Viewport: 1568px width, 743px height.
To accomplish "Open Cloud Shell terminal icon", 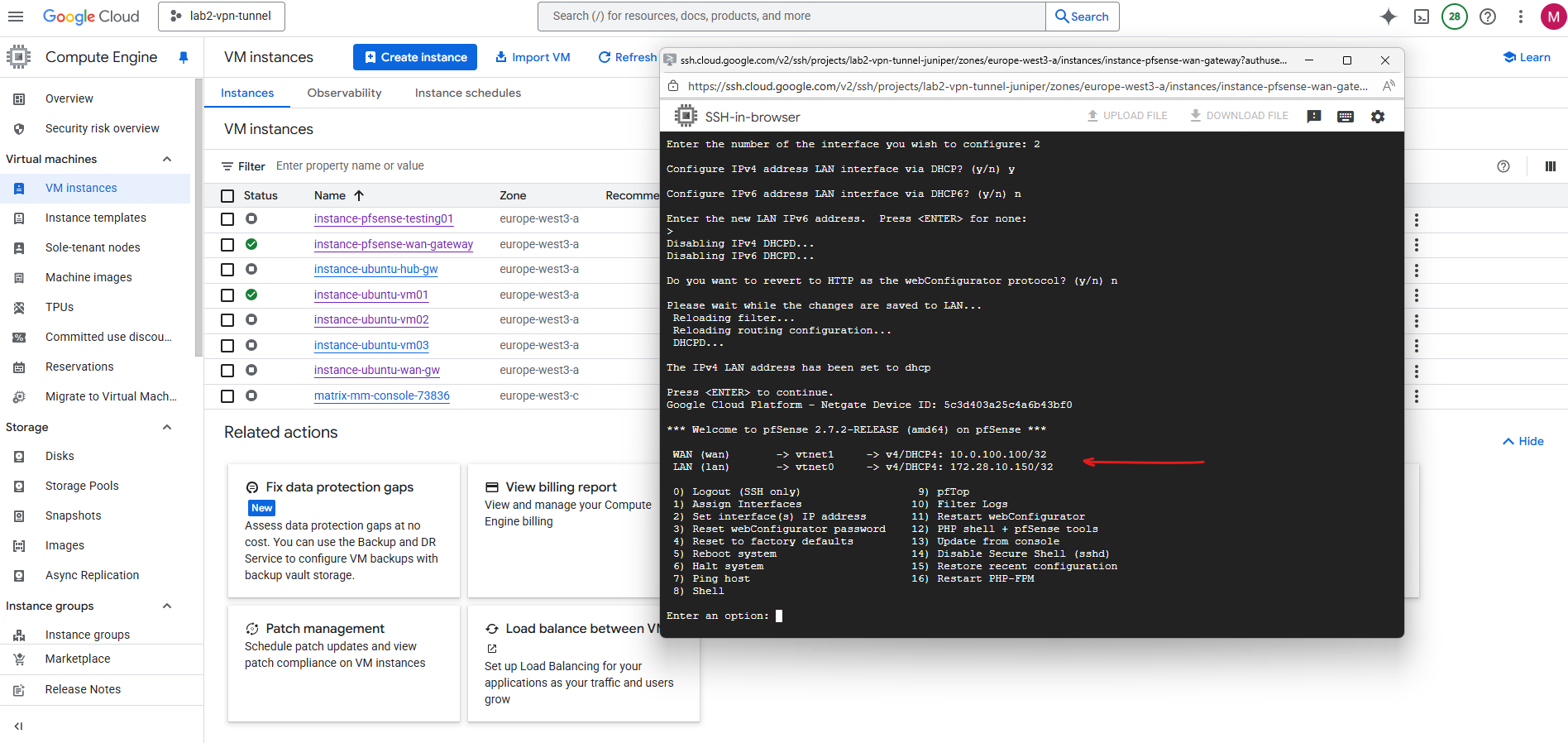I will tap(1422, 17).
